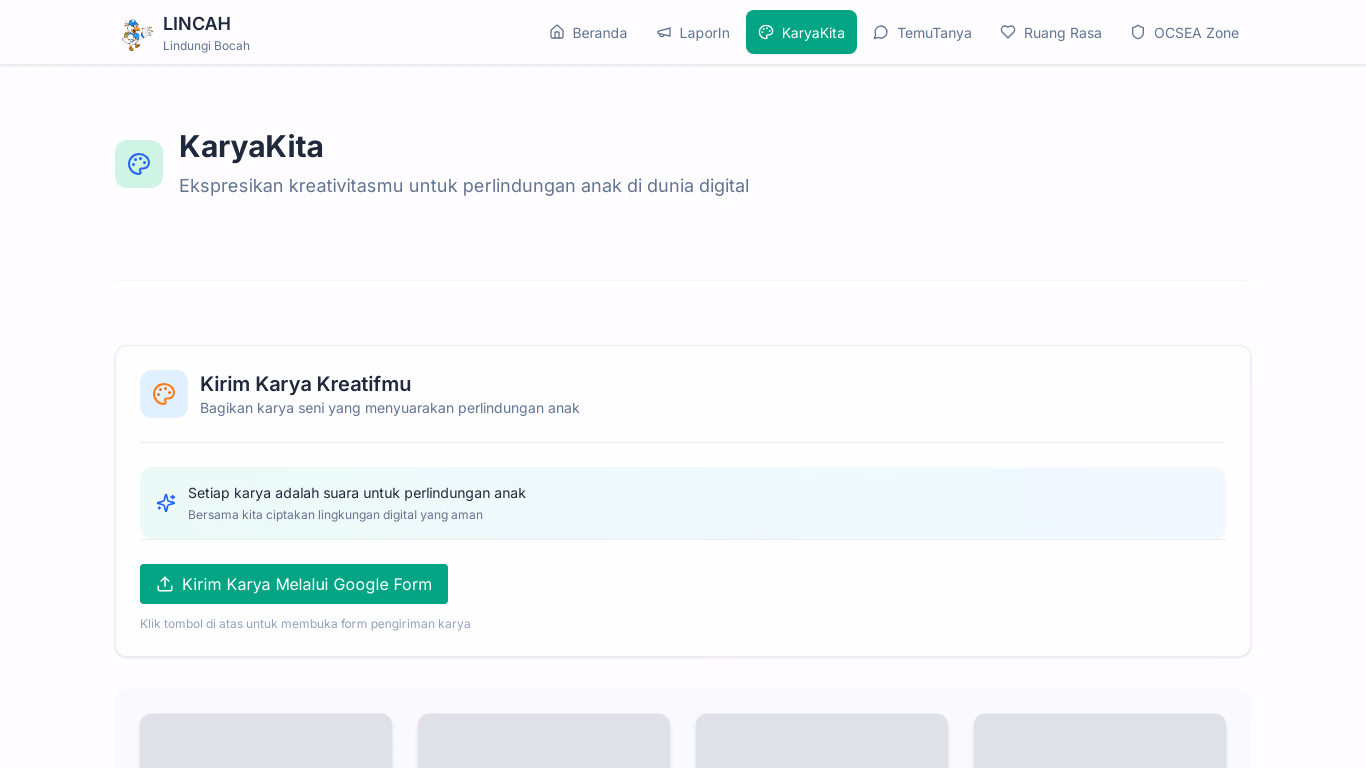Click the Setiap karya adalah suara text

click(x=357, y=493)
